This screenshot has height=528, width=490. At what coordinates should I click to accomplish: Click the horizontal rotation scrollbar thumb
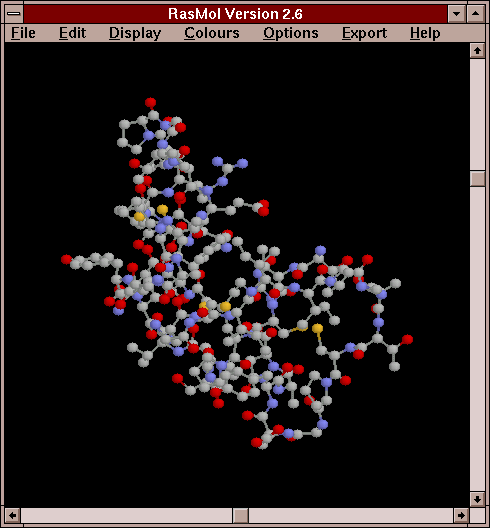point(240,515)
